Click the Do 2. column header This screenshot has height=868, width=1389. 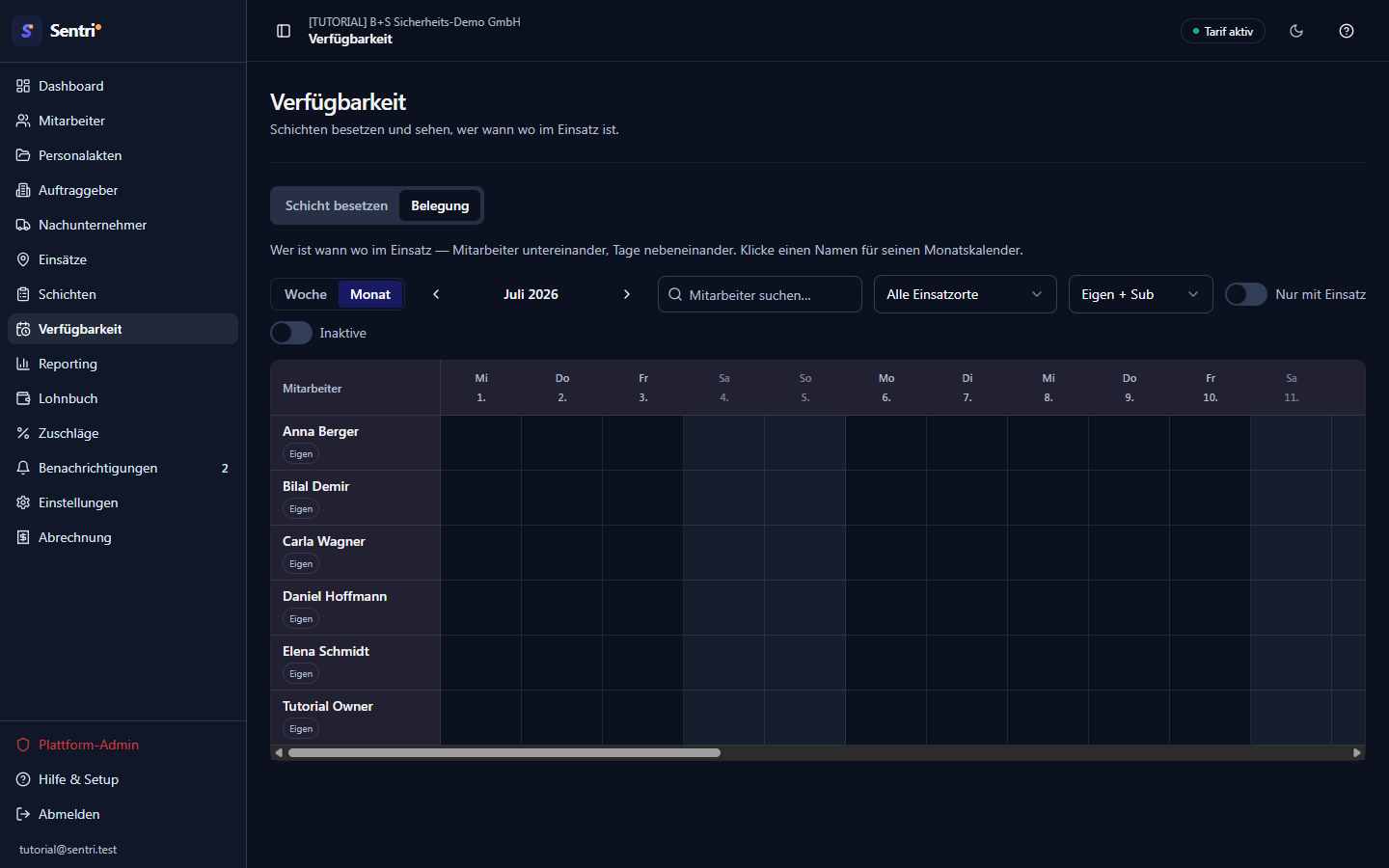[x=562, y=388]
